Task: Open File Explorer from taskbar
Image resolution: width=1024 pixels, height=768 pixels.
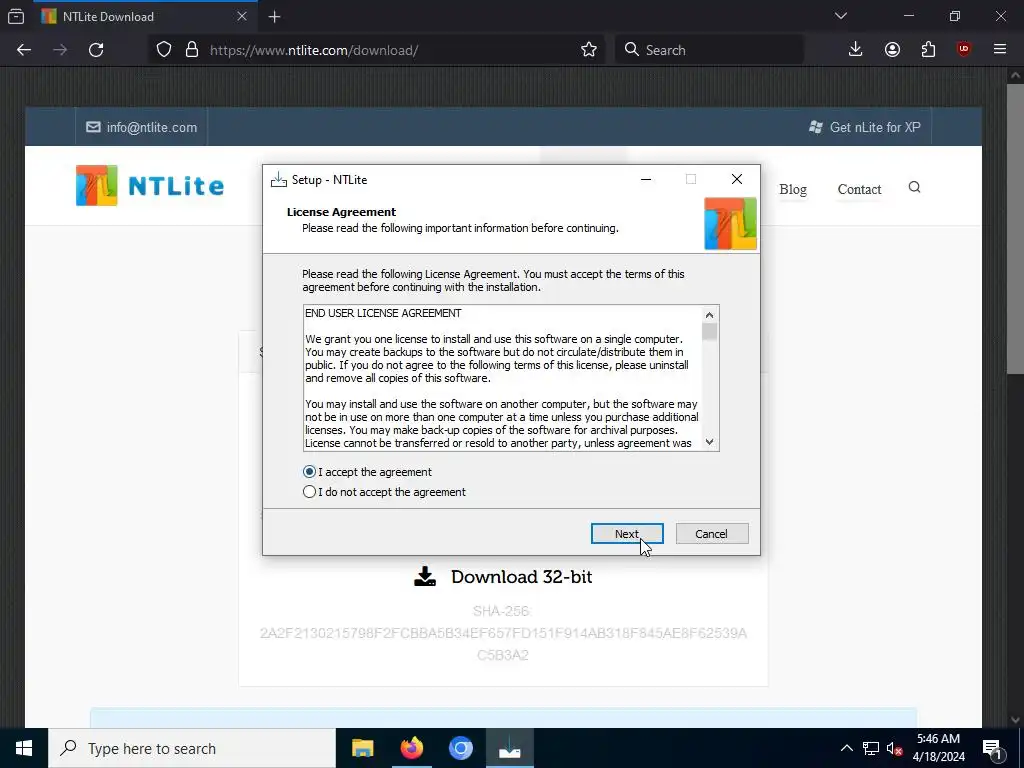Action: [362, 748]
